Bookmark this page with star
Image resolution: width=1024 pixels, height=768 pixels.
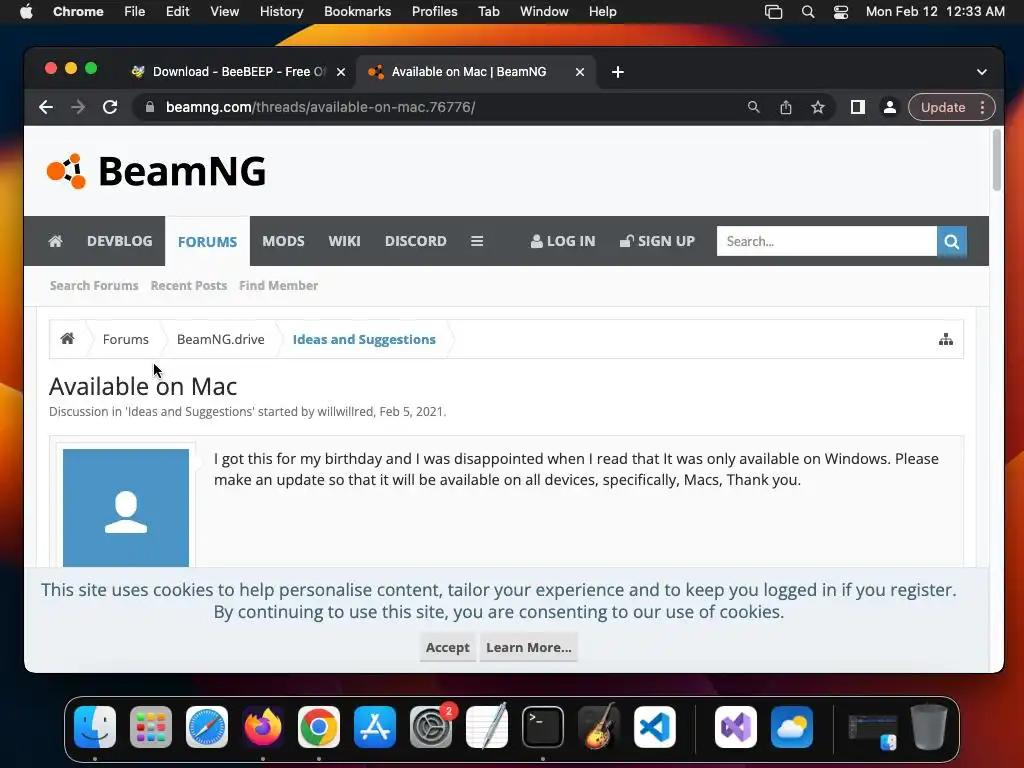tap(818, 107)
